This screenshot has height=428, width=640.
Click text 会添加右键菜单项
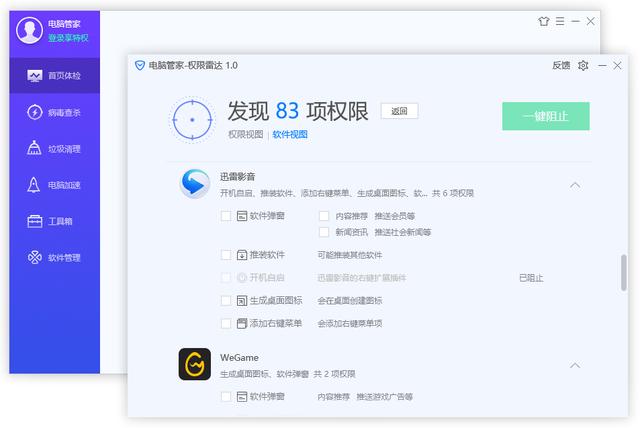click(350, 324)
